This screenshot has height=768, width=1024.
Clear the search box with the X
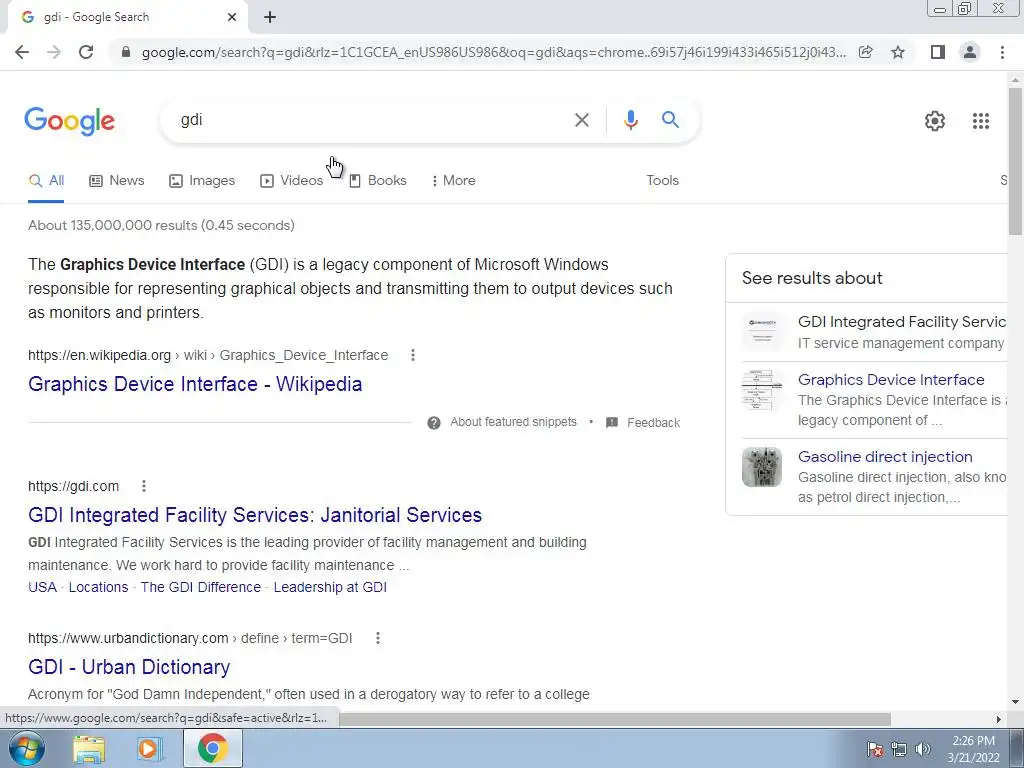pyautogui.click(x=582, y=120)
